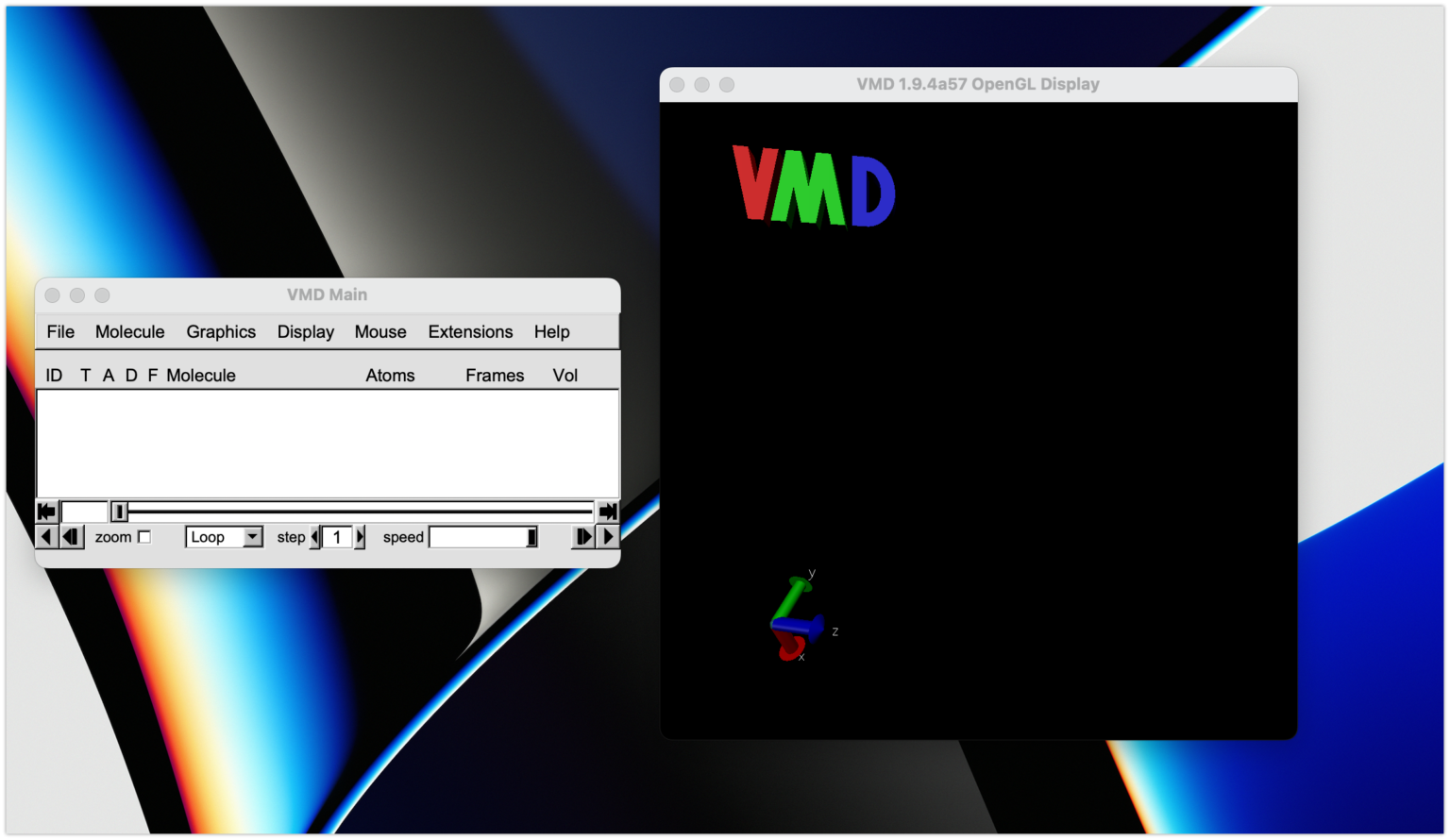This screenshot has height=840, width=1450.
Task: Jump to the first trajectory frame
Action: point(45,511)
